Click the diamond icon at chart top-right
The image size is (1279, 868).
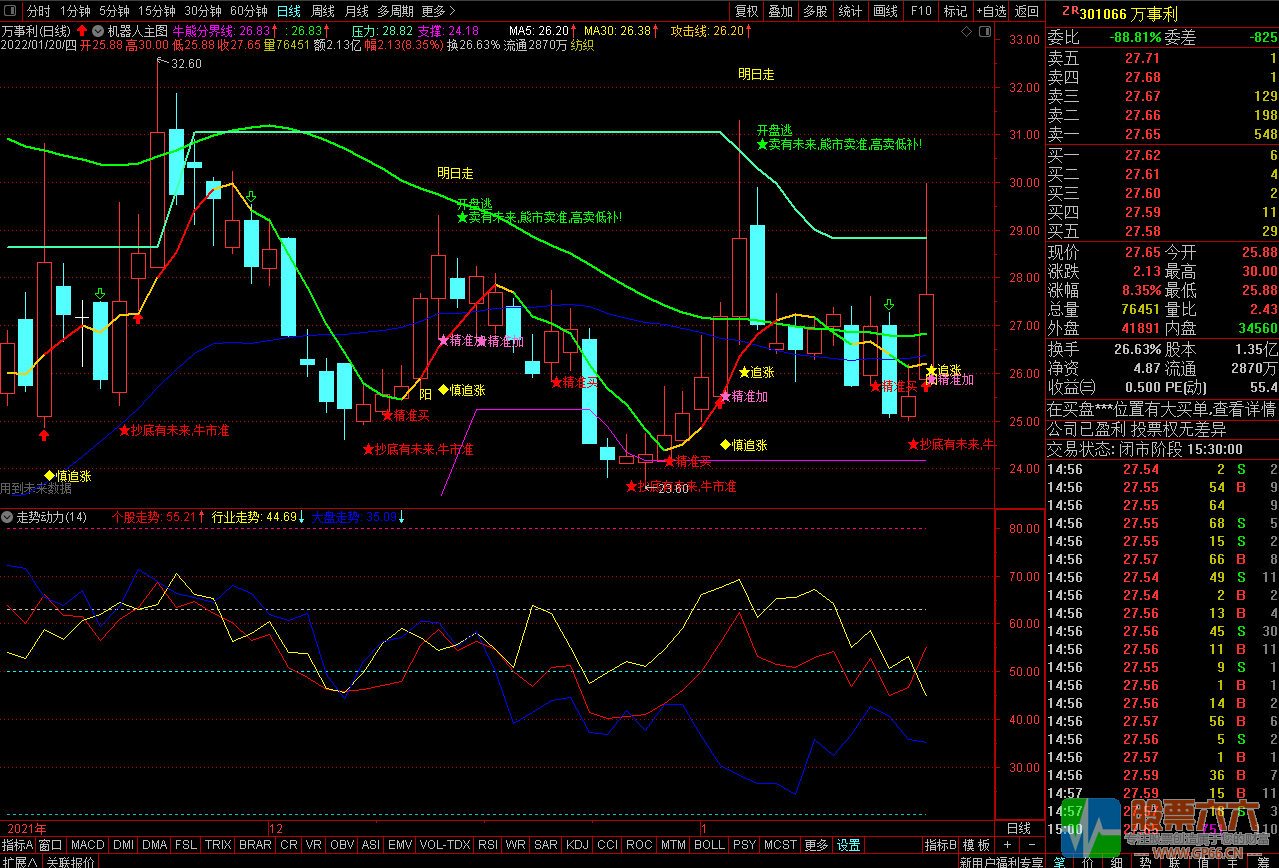click(966, 32)
